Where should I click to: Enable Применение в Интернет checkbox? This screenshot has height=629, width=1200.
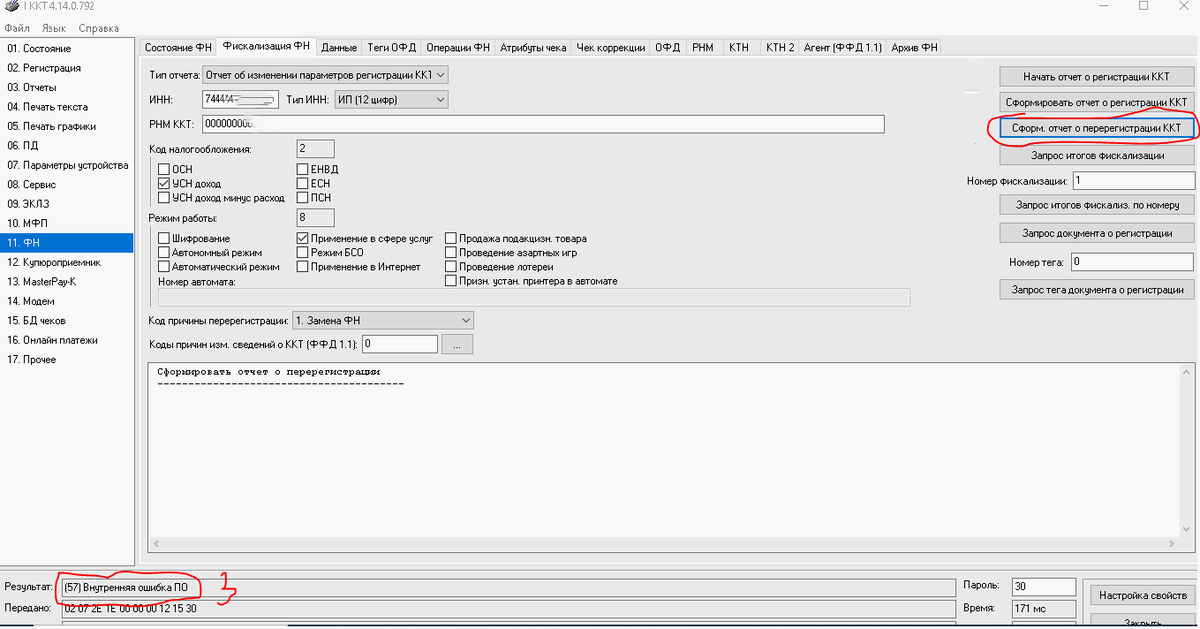pyautogui.click(x=302, y=267)
